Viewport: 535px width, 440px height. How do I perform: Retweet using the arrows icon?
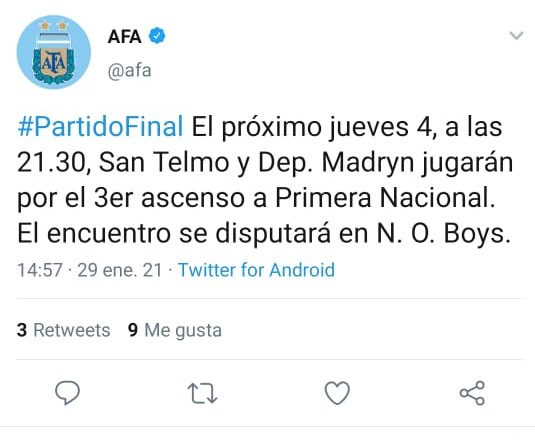(x=202, y=393)
